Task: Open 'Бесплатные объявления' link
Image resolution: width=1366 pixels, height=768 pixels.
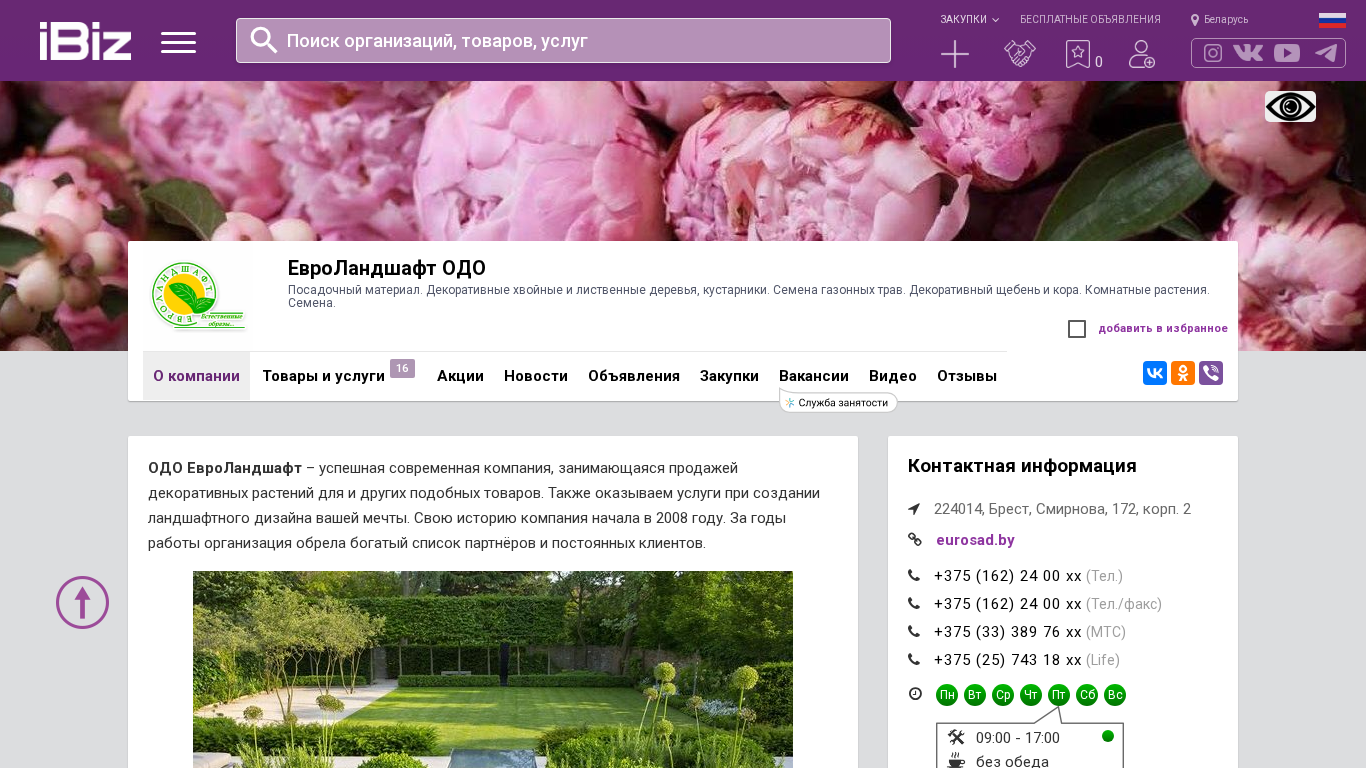Action: point(1090,19)
